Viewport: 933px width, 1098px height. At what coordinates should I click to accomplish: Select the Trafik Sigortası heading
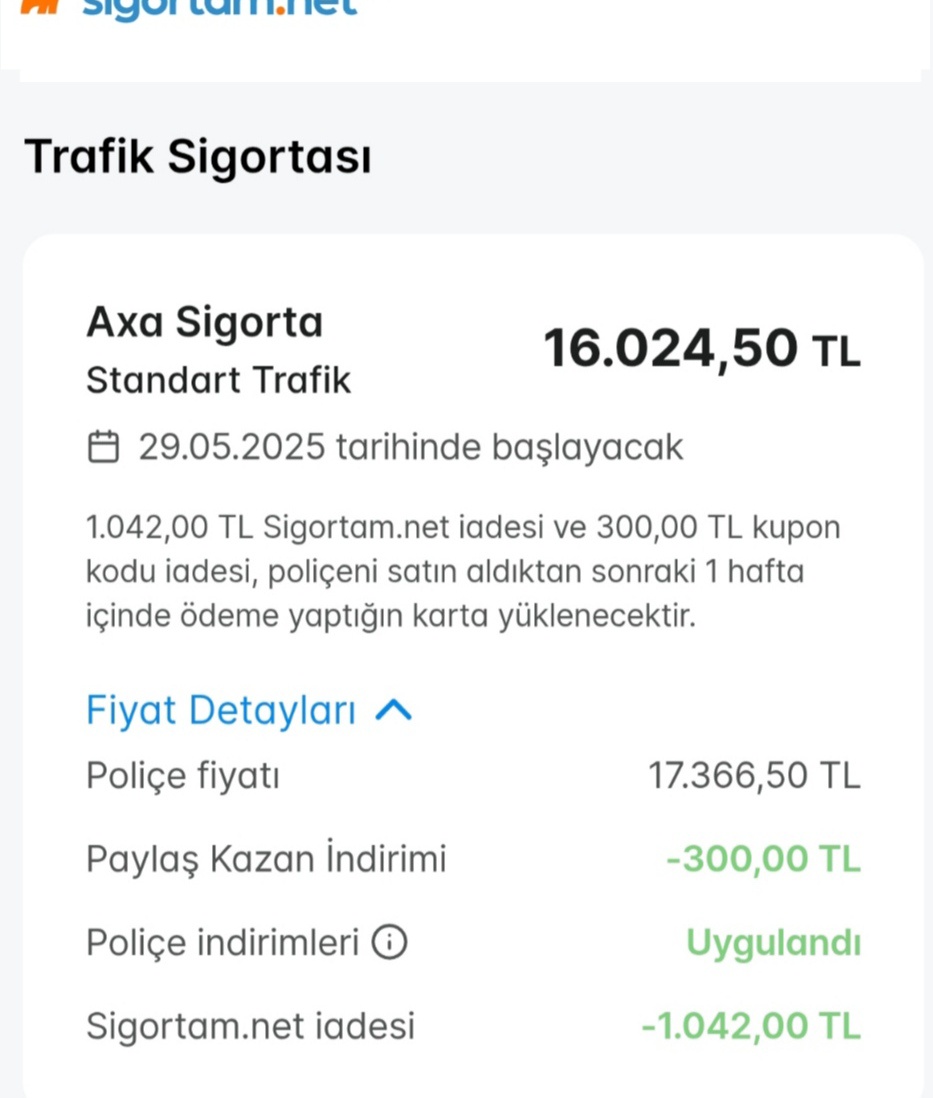coord(198,156)
